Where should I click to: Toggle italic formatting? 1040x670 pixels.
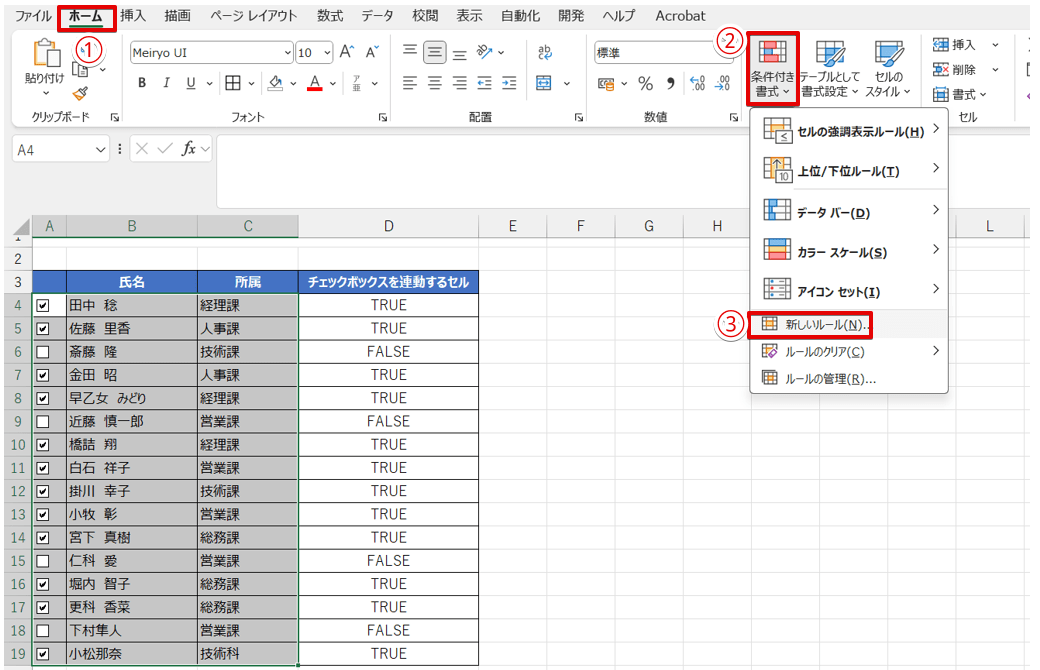[166, 83]
